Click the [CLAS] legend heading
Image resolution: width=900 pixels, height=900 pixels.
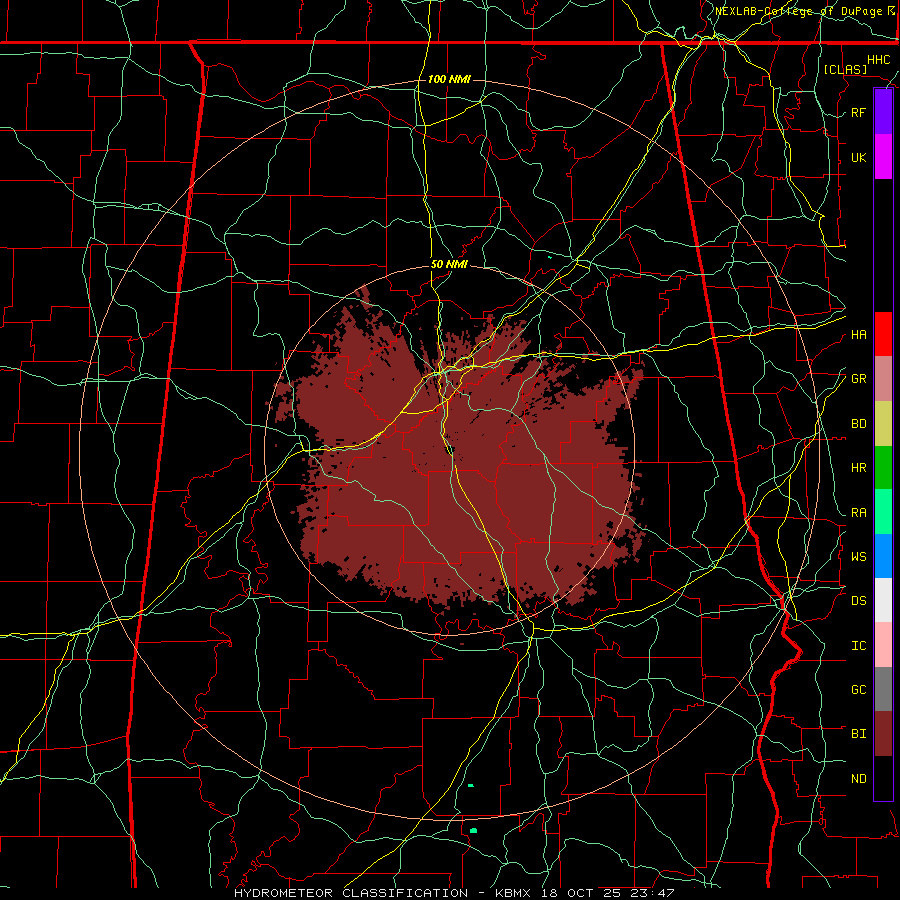(x=845, y=69)
